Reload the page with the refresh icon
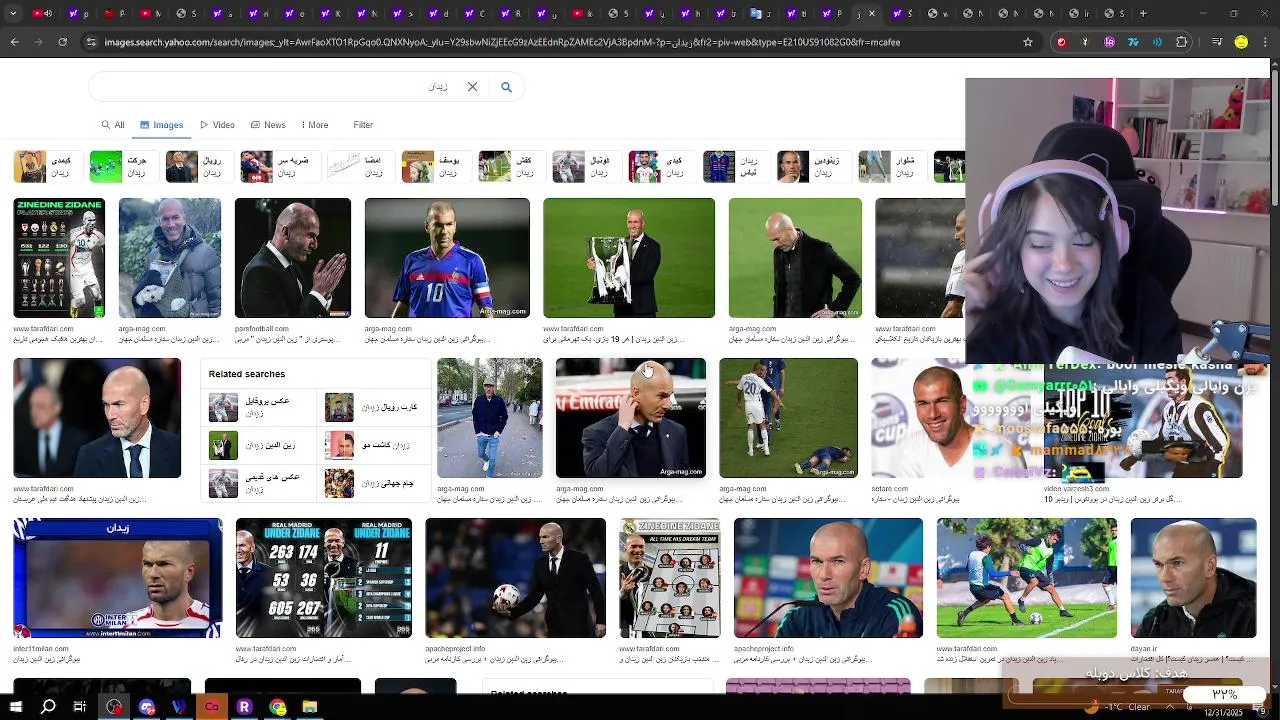 click(63, 42)
